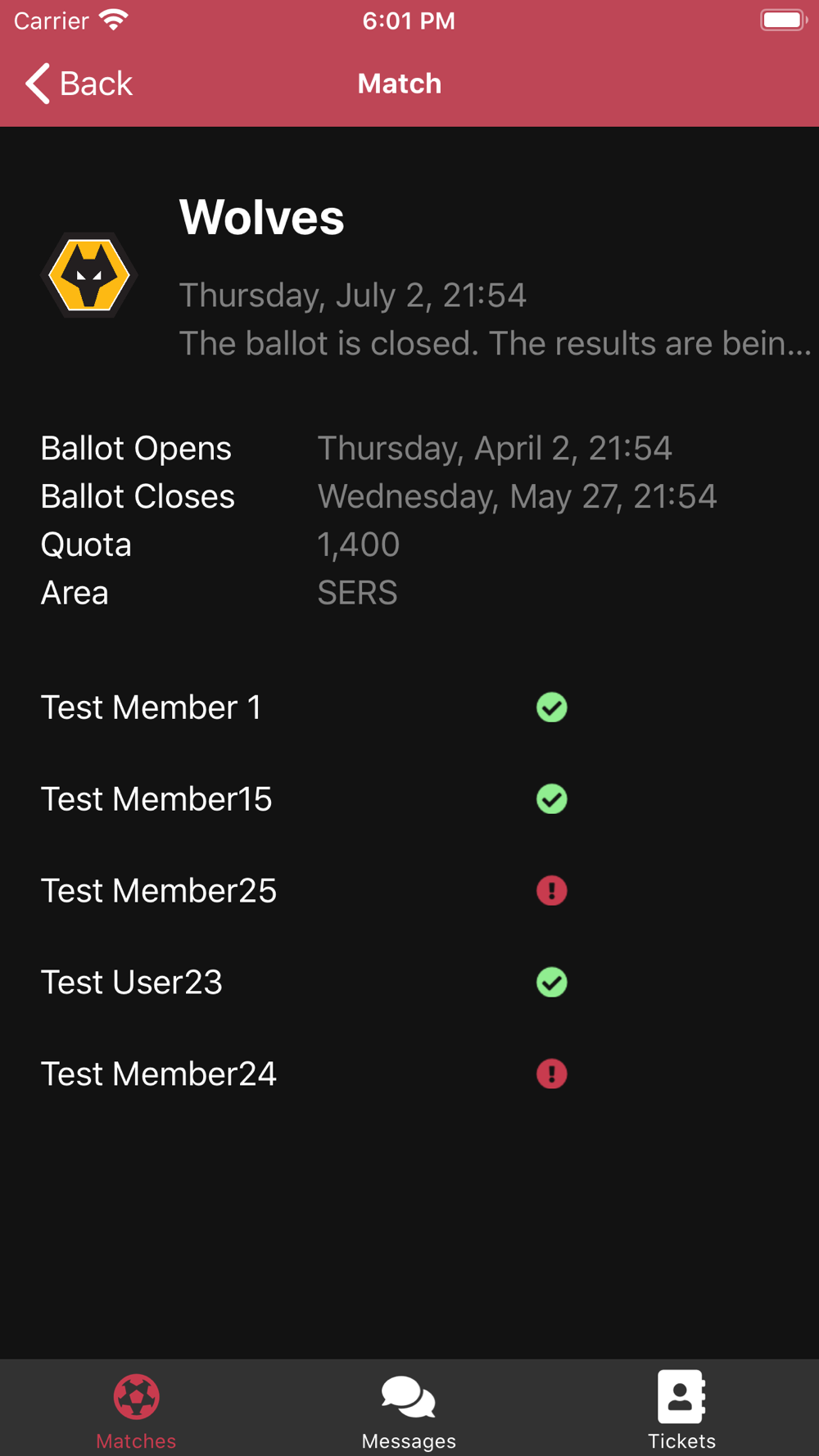Tap red alert icon beside Test Member25
The height and width of the screenshot is (1456, 819).
(551, 890)
